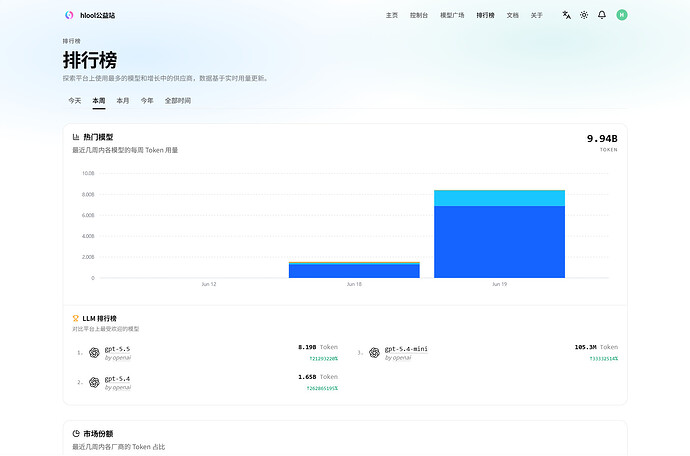Open the 控制台 navigation item
The image size is (690, 456).
(419, 15)
